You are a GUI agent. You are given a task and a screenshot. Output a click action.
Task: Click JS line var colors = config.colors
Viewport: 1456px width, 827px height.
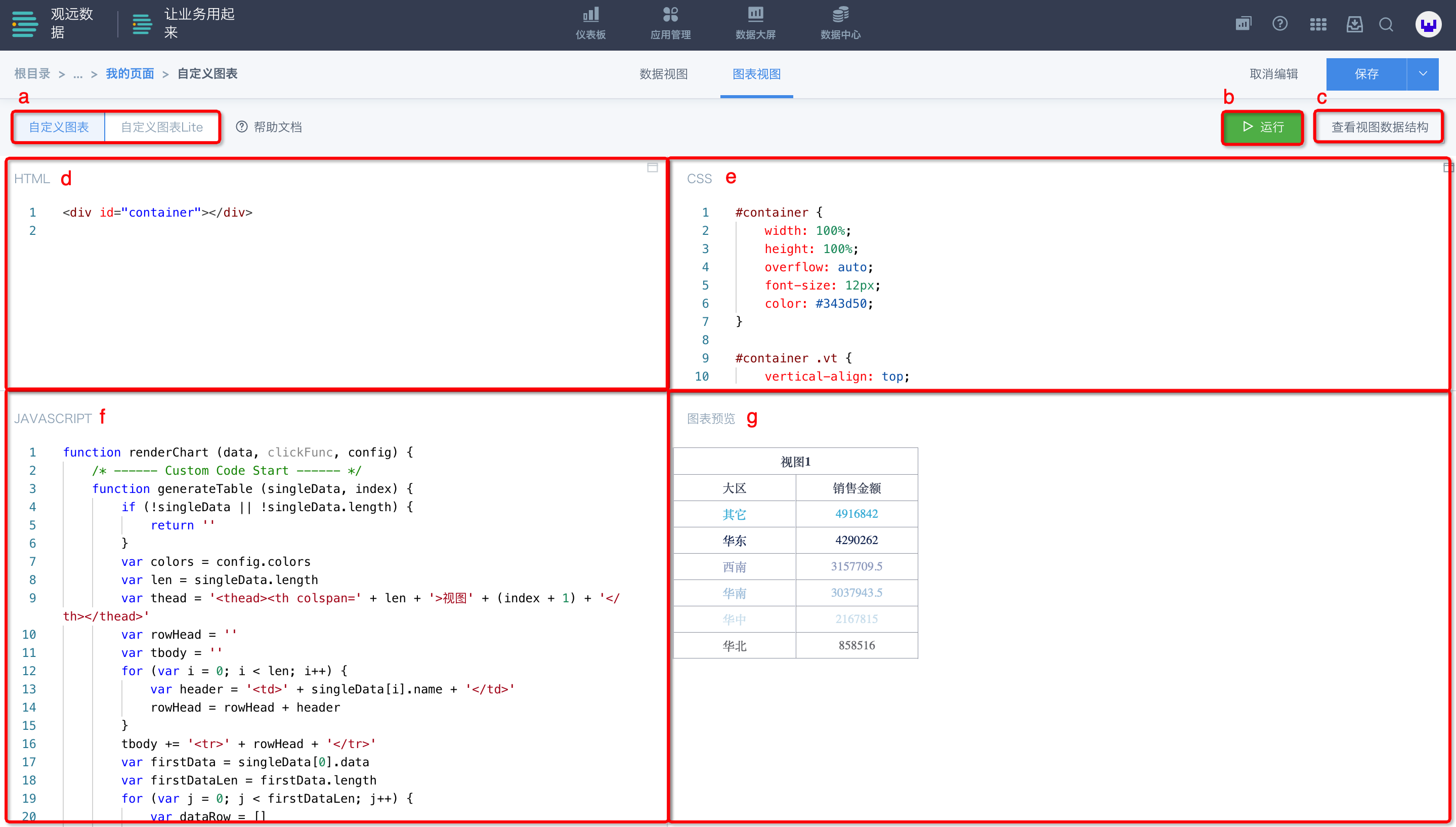point(216,561)
